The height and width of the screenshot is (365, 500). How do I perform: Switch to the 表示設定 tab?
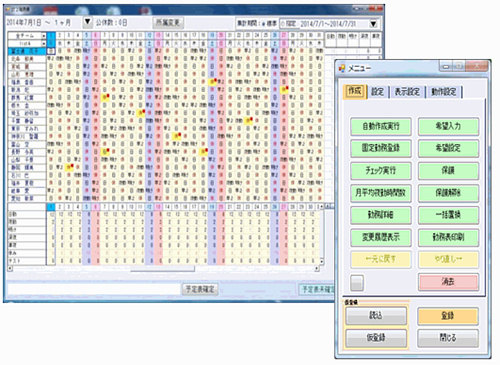click(407, 92)
